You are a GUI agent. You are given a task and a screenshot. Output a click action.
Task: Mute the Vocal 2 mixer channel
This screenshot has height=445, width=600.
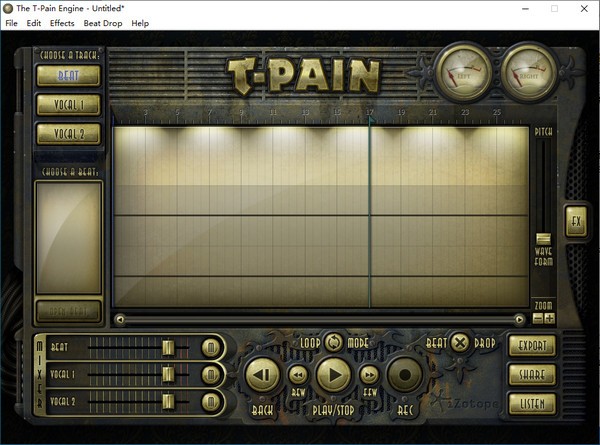tap(211, 401)
